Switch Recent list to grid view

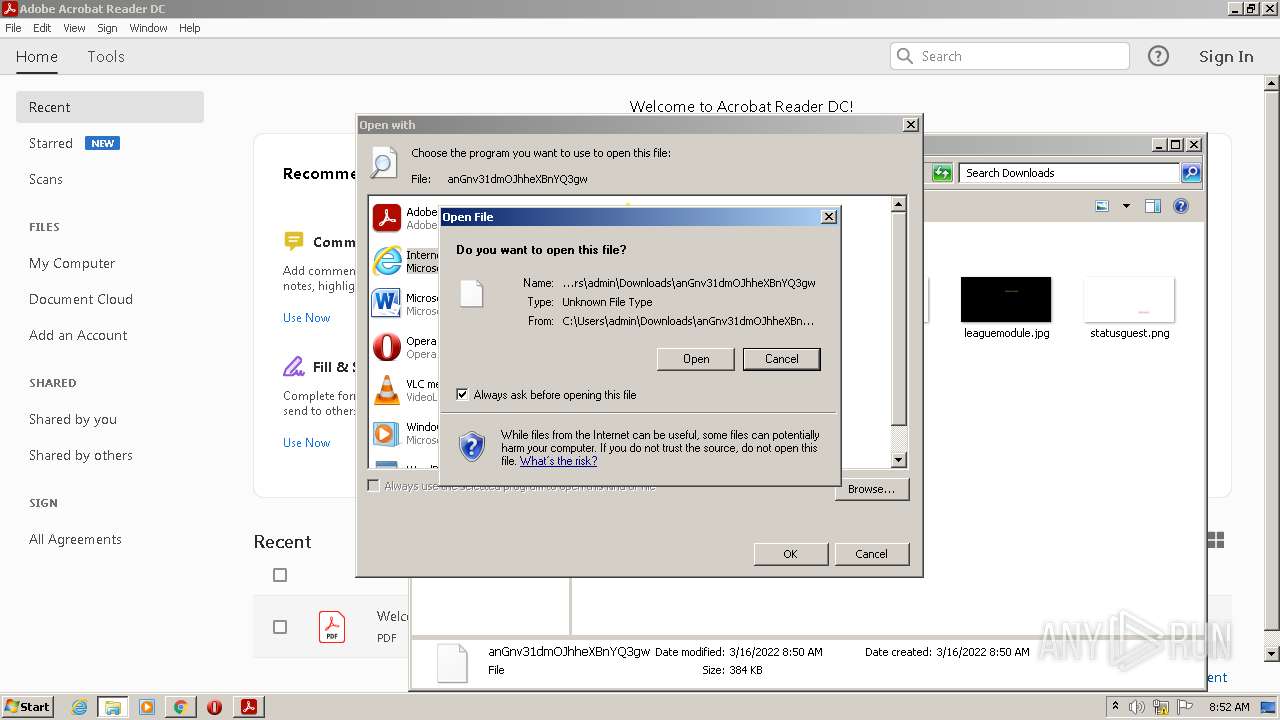point(1216,541)
